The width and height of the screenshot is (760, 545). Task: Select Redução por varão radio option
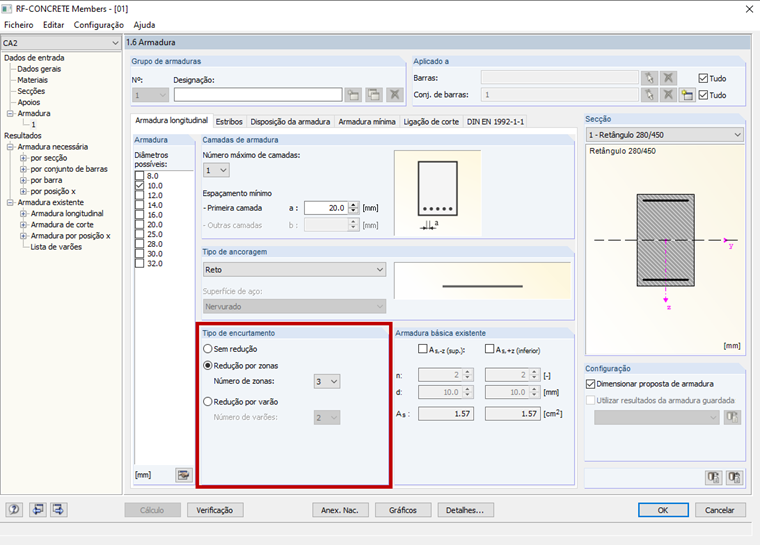click(208, 401)
